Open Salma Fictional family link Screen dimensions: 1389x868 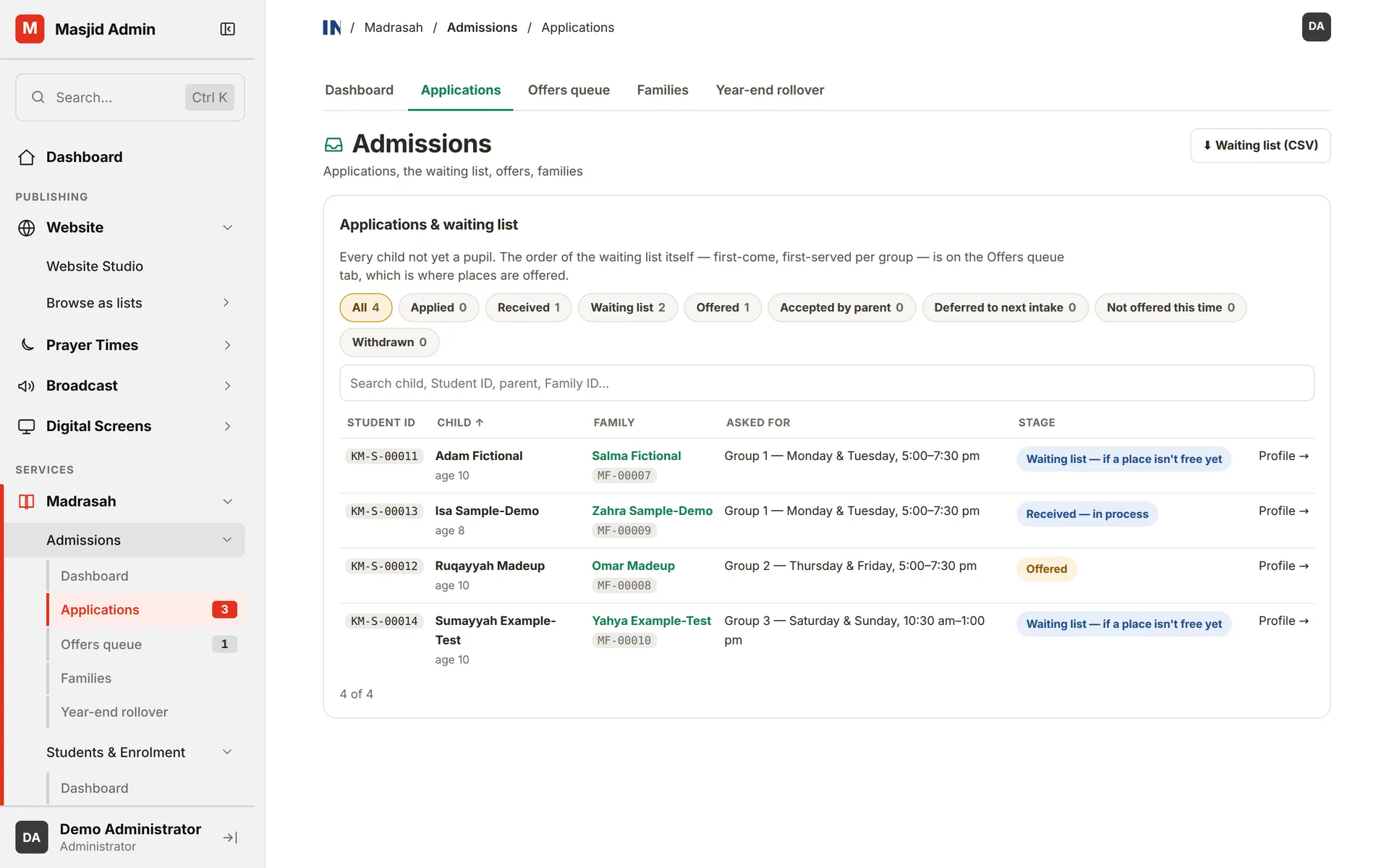click(636, 456)
